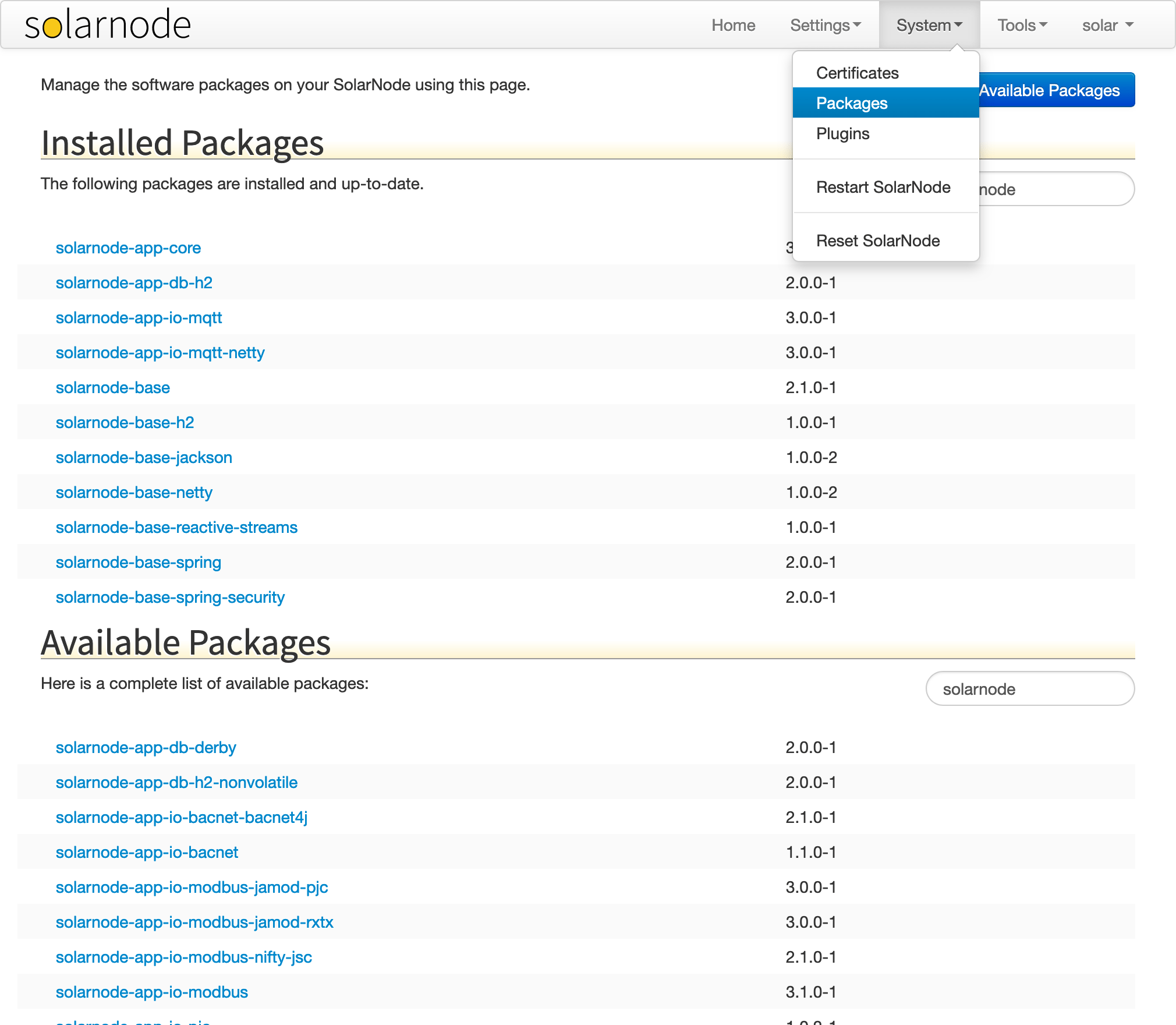Open solarnode-base-reactive-streams package link
Viewport: 1176px width, 1025px height.
(176, 528)
